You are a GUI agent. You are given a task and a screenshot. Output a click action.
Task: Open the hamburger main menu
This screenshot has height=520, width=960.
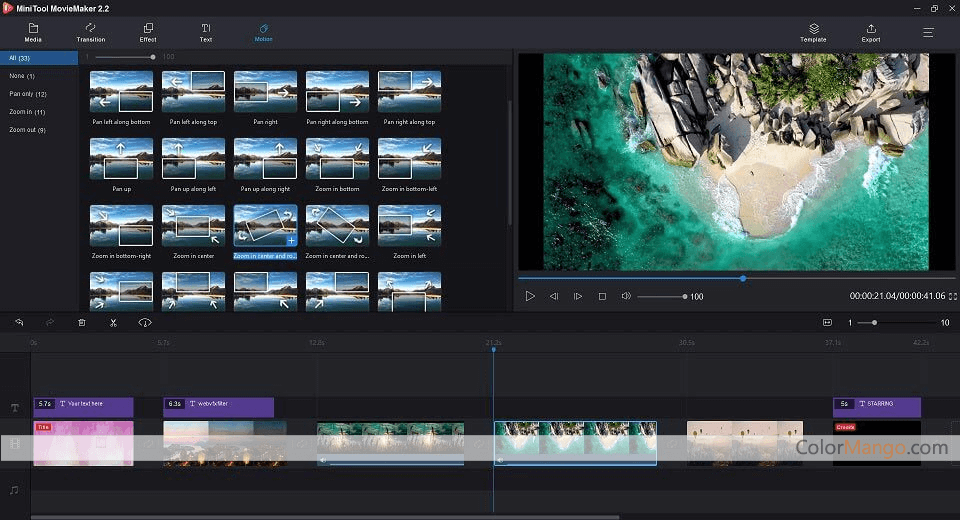click(928, 32)
